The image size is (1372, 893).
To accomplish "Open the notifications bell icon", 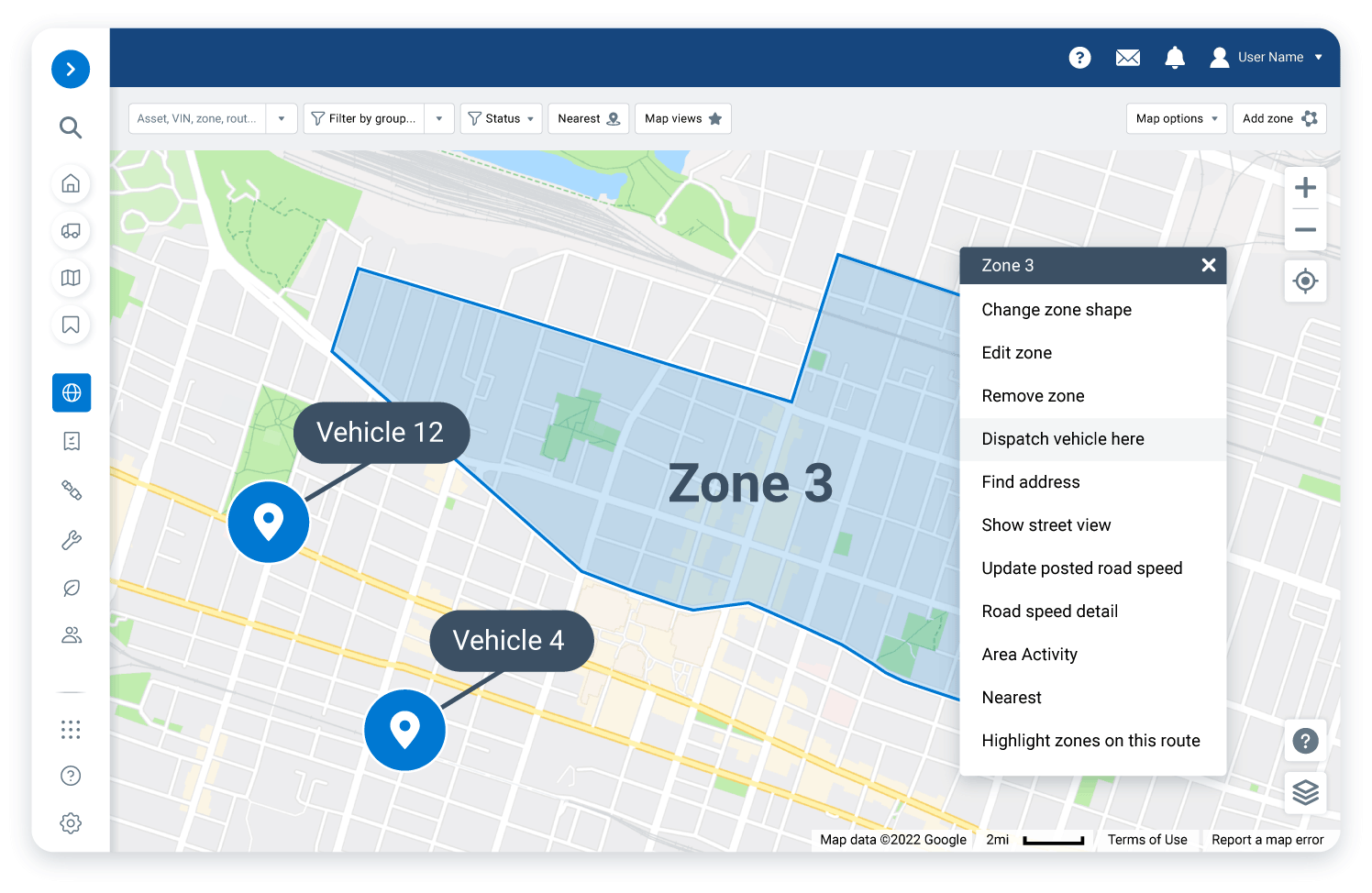I will [1174, 58].
